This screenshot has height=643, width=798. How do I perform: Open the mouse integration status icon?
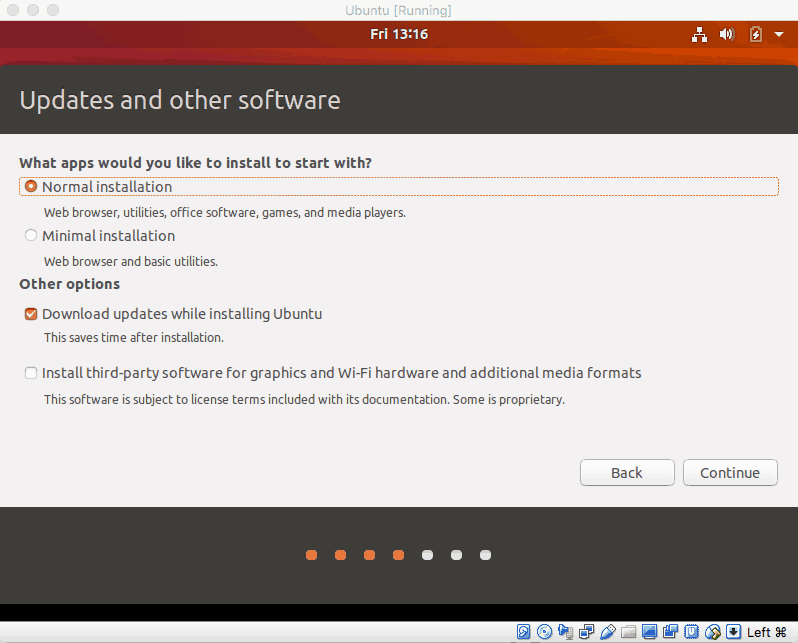(712, 632)
